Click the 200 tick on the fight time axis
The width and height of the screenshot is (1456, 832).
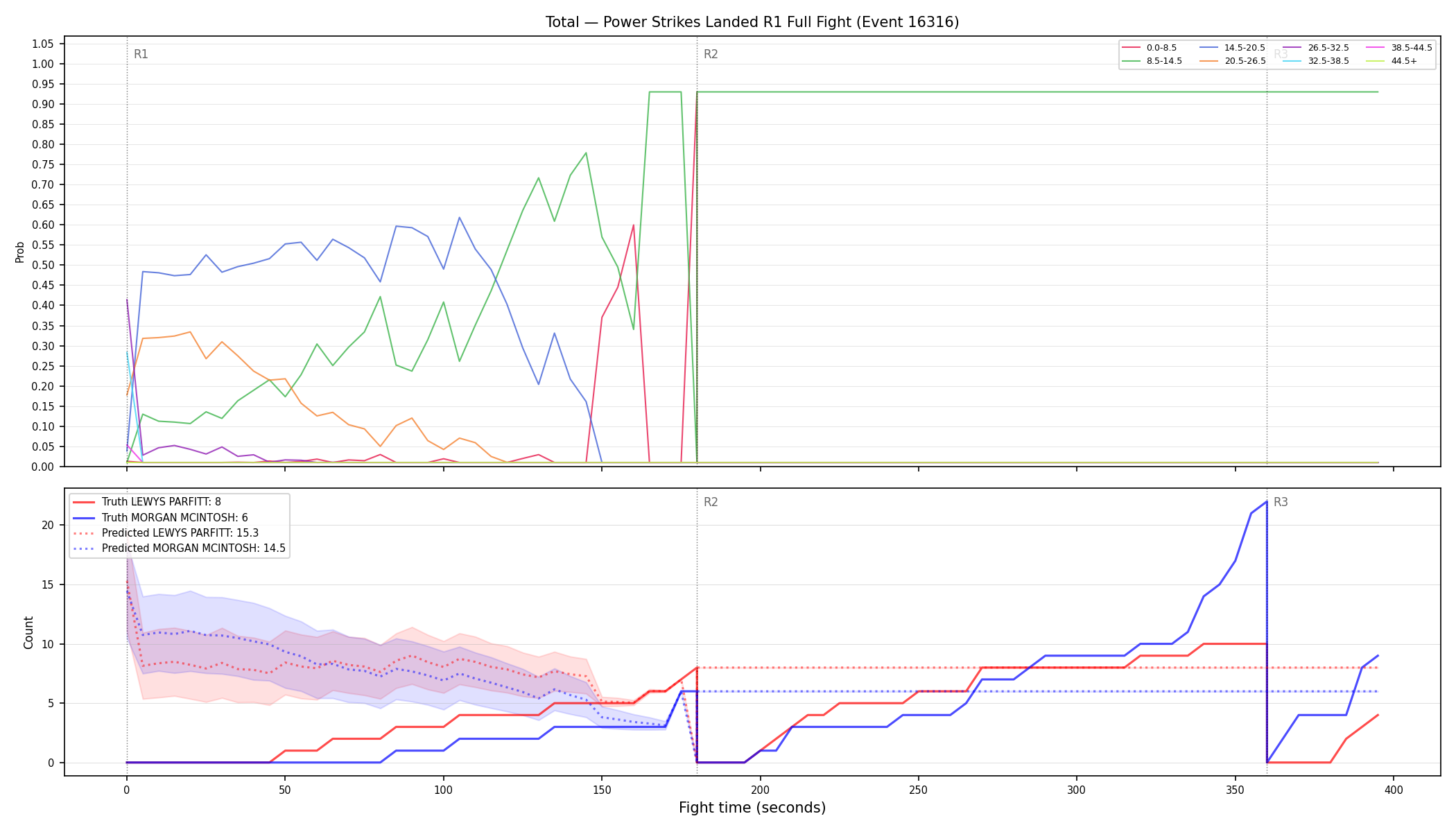click(x=760, y=790)
